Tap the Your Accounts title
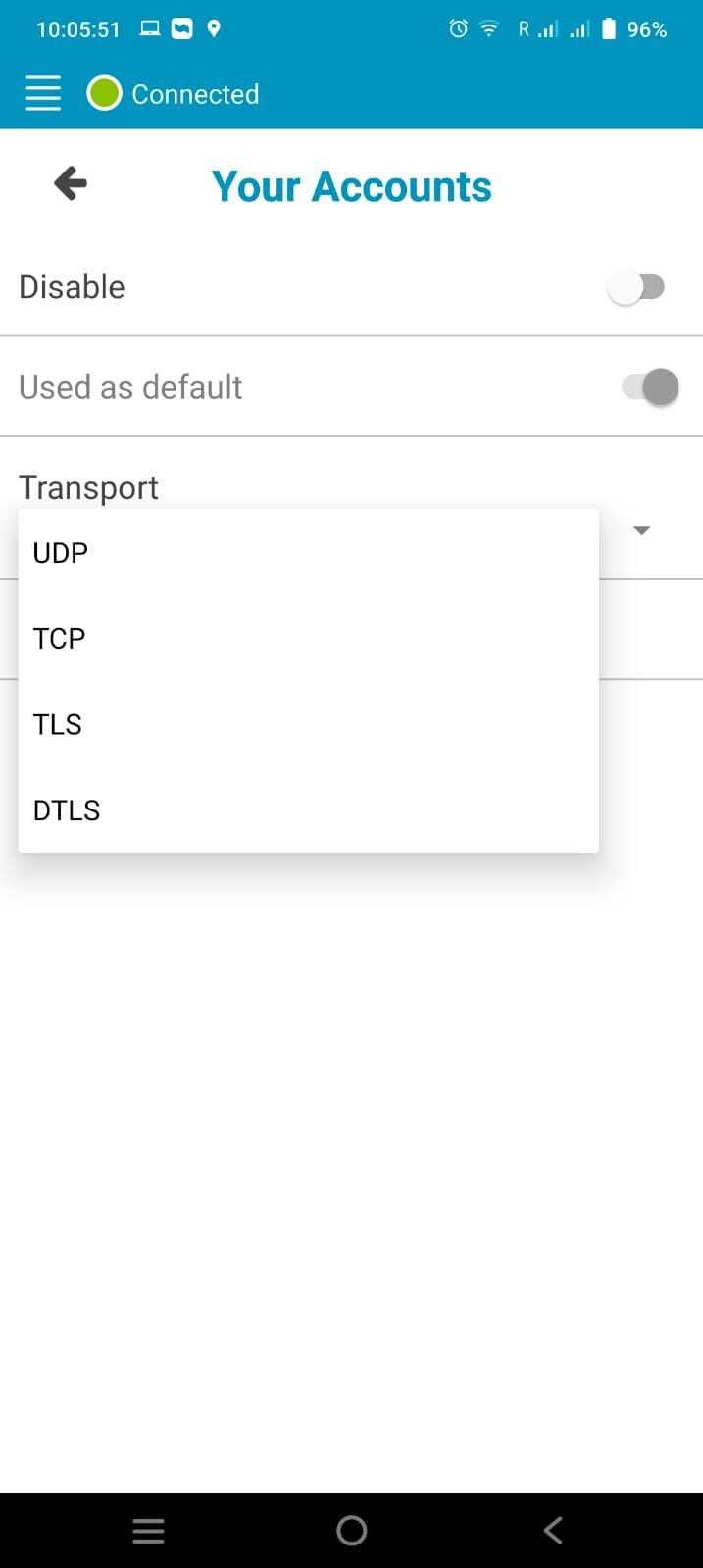Viewport: 703px width, 1568px height. (351, 186)
